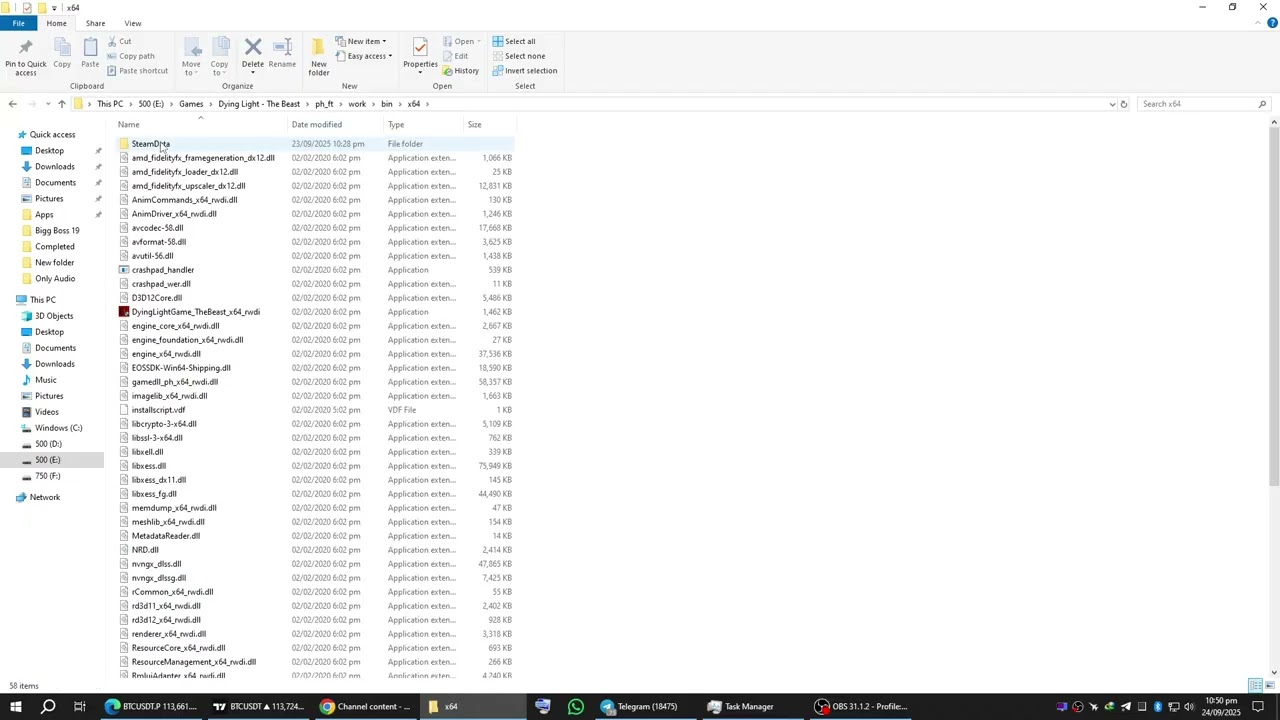Open the Windows Start button
Viewport: 1280px width, 720px height.
(x=16, y=706)
